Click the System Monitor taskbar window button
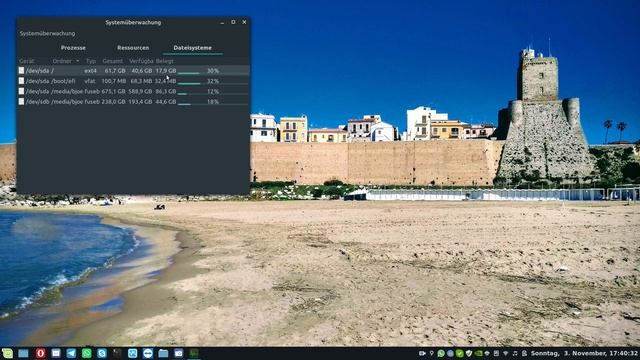640x360 pixels. click(194, 353)
